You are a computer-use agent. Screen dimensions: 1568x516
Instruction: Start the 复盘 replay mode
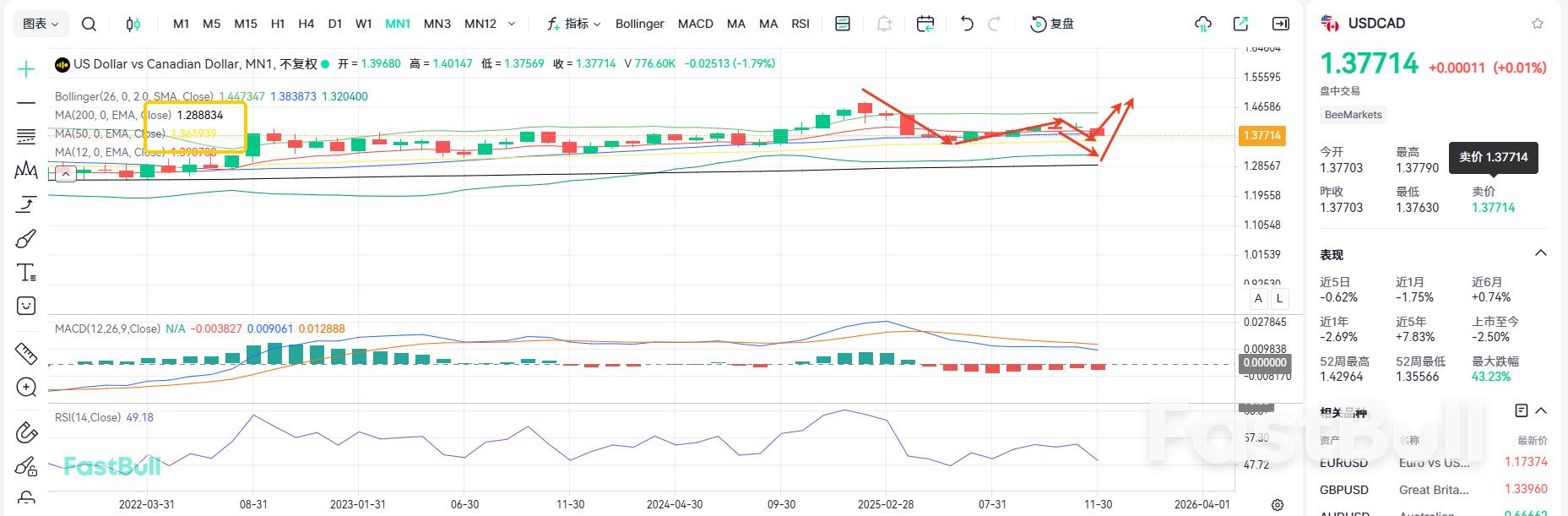1053,24
